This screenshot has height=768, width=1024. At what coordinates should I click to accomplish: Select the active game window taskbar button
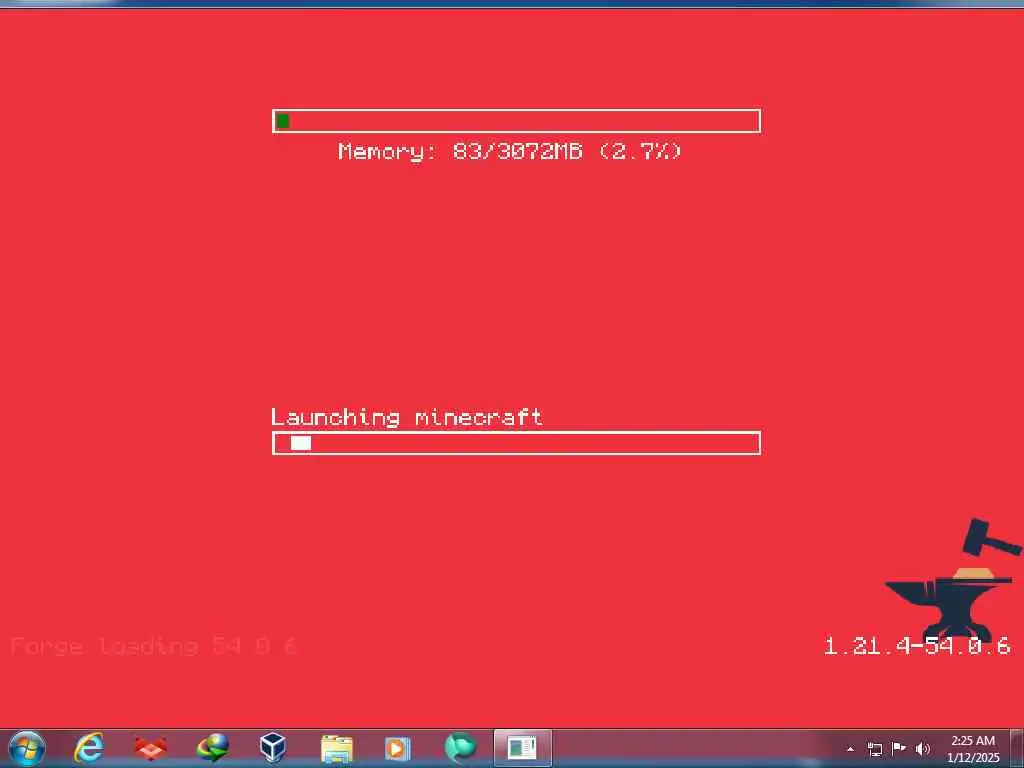tap(522, 748)
